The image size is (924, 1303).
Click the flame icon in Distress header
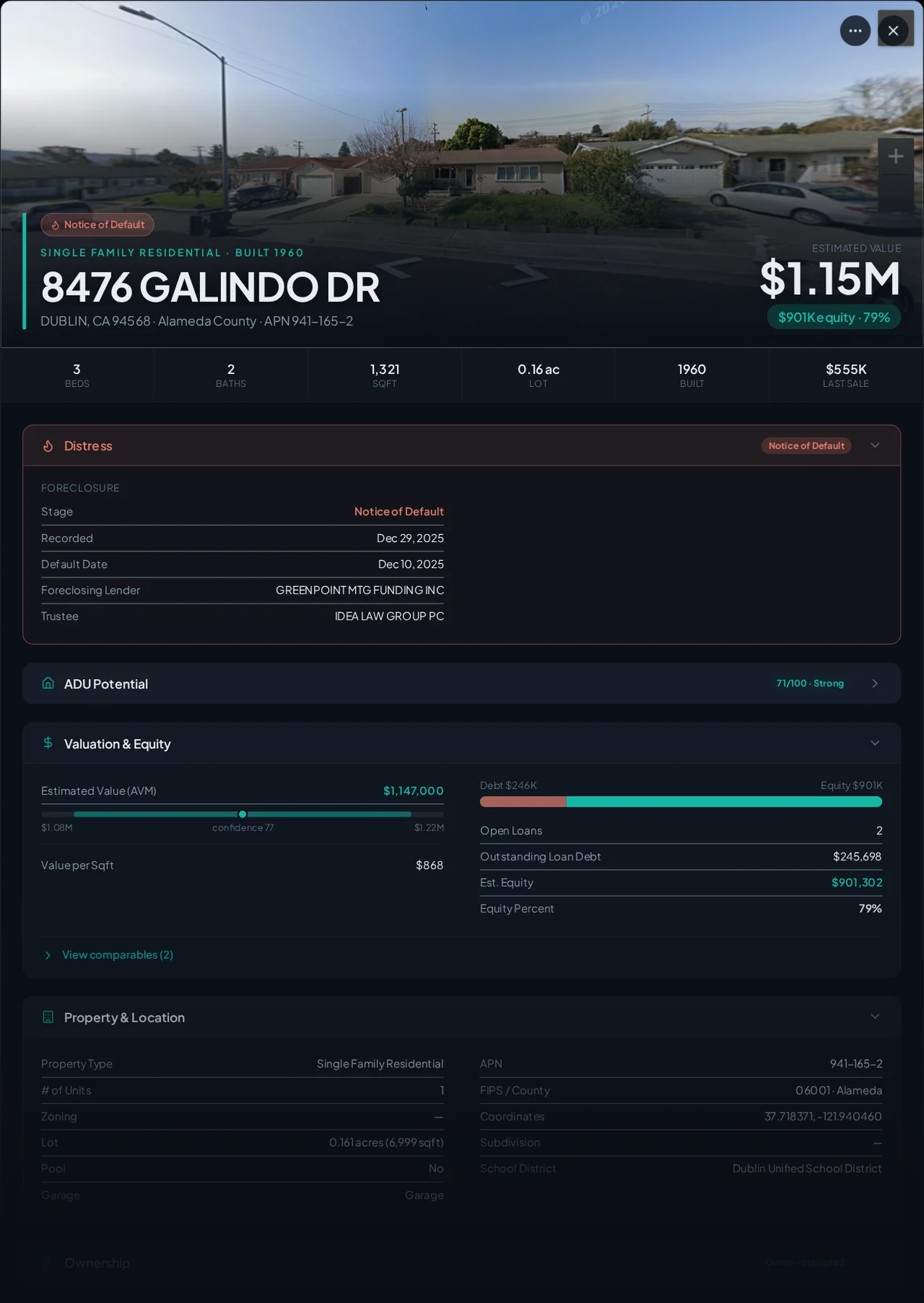[48, 446]
